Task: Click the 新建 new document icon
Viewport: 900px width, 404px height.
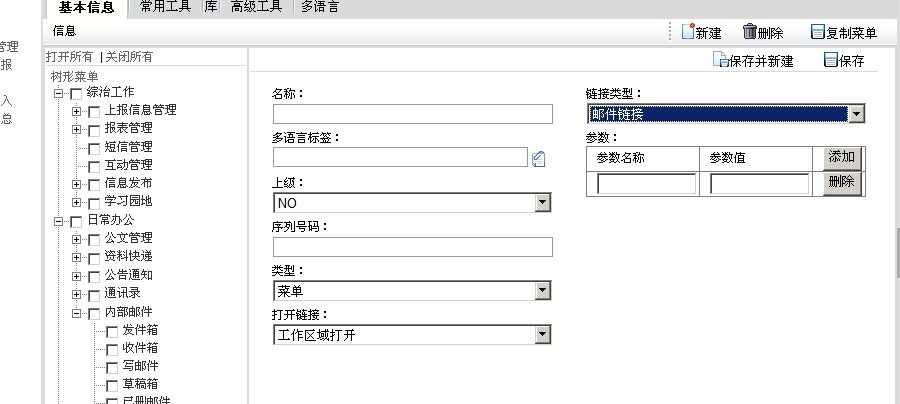Action: [688, 32]
